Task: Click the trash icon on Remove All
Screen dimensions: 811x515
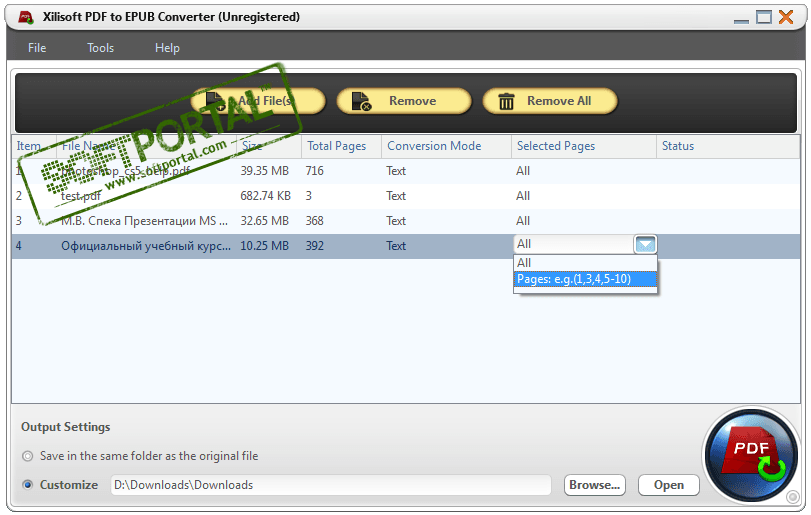Action: point(506,101)
